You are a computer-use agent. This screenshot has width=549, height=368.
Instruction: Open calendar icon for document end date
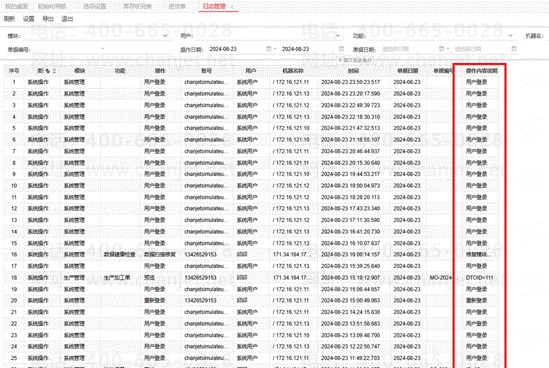pyautogui.click(x=514, y=49)
